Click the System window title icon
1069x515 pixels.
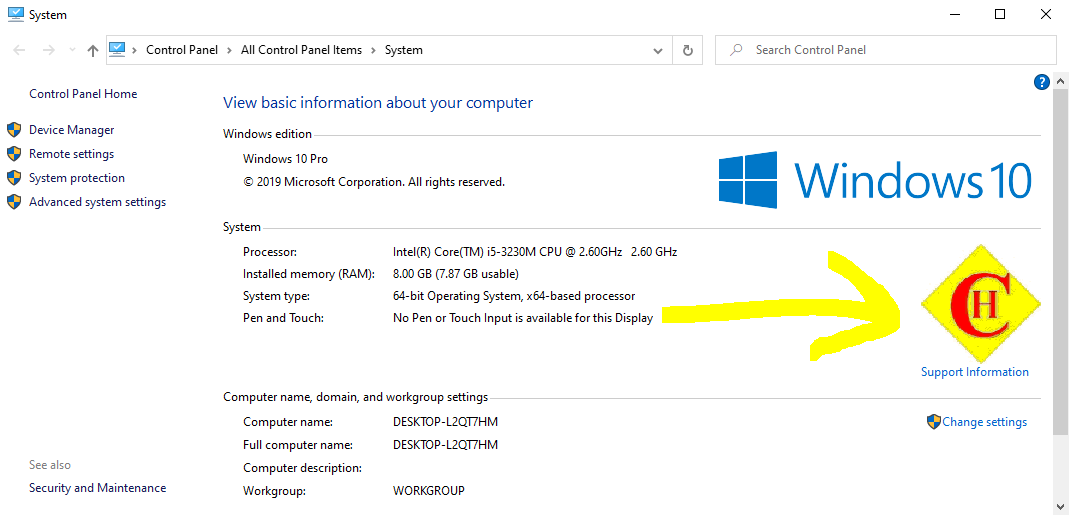tap(16, 14)
